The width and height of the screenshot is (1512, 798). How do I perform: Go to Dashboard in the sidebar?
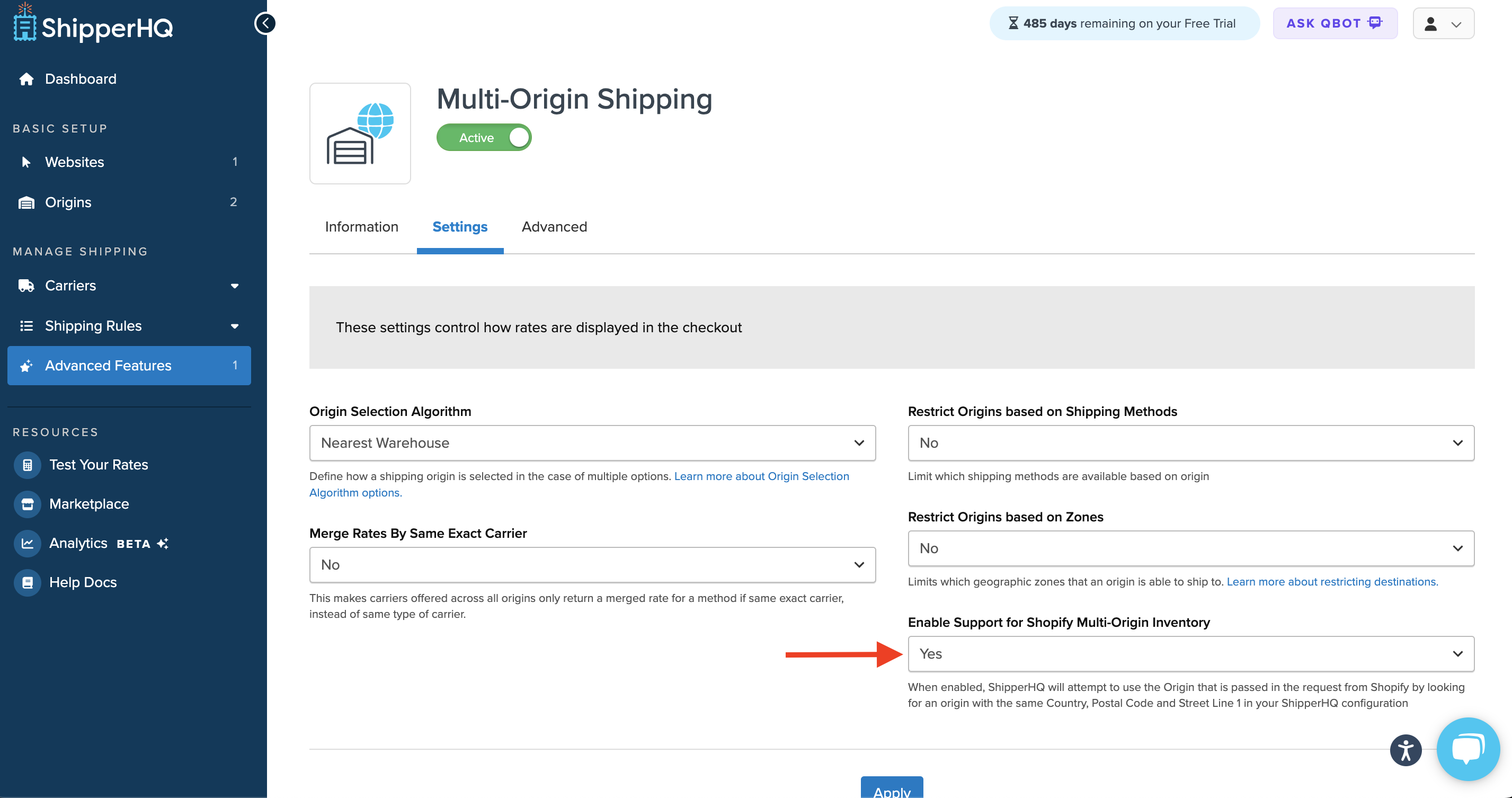coord(81,78)
